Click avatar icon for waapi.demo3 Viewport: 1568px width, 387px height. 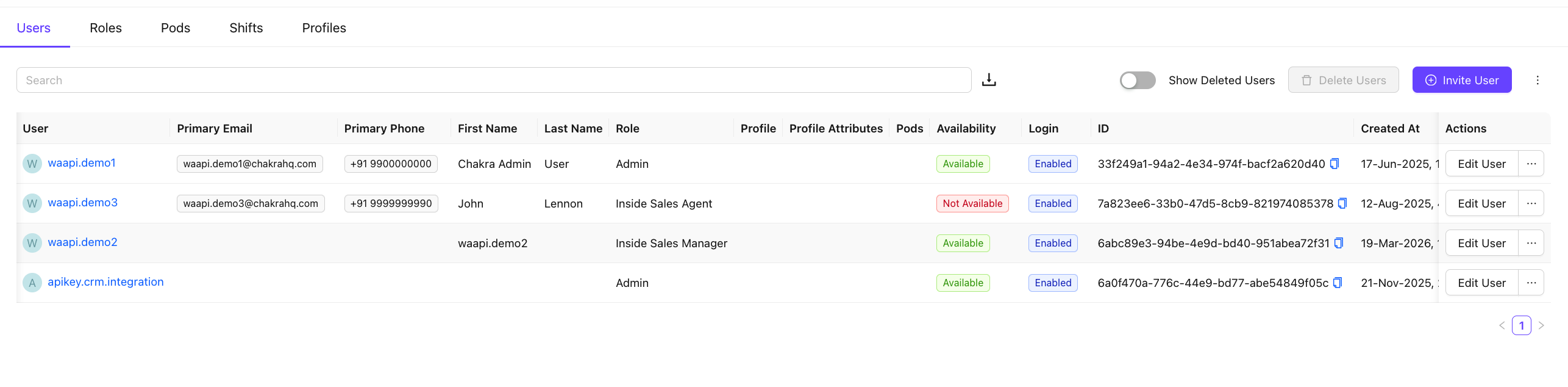(x=32, y=203)
